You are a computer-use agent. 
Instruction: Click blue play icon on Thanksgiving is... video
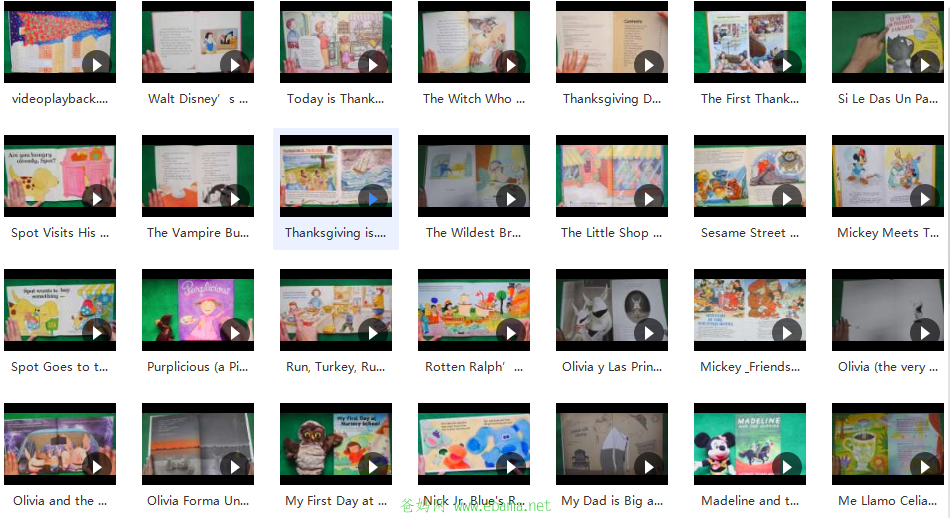pyautogui.click(x=373, y=198)
